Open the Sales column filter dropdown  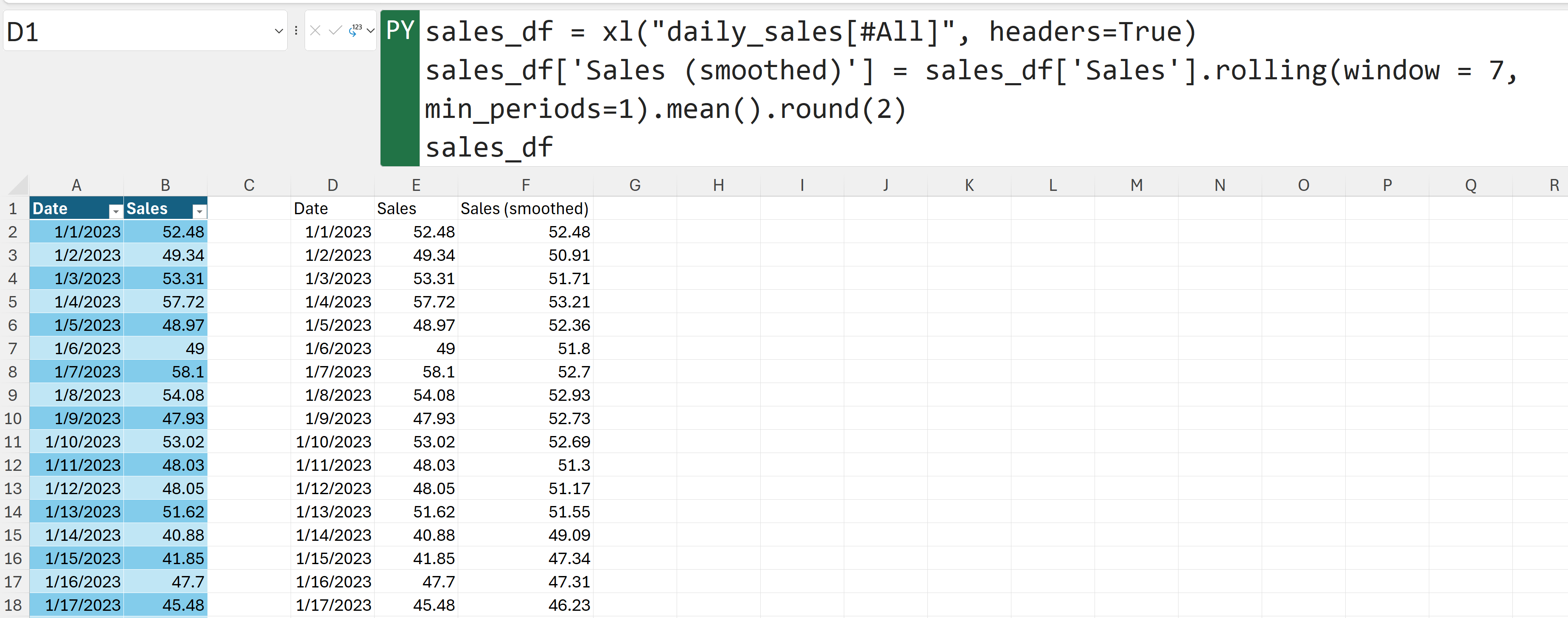(199, 211)
